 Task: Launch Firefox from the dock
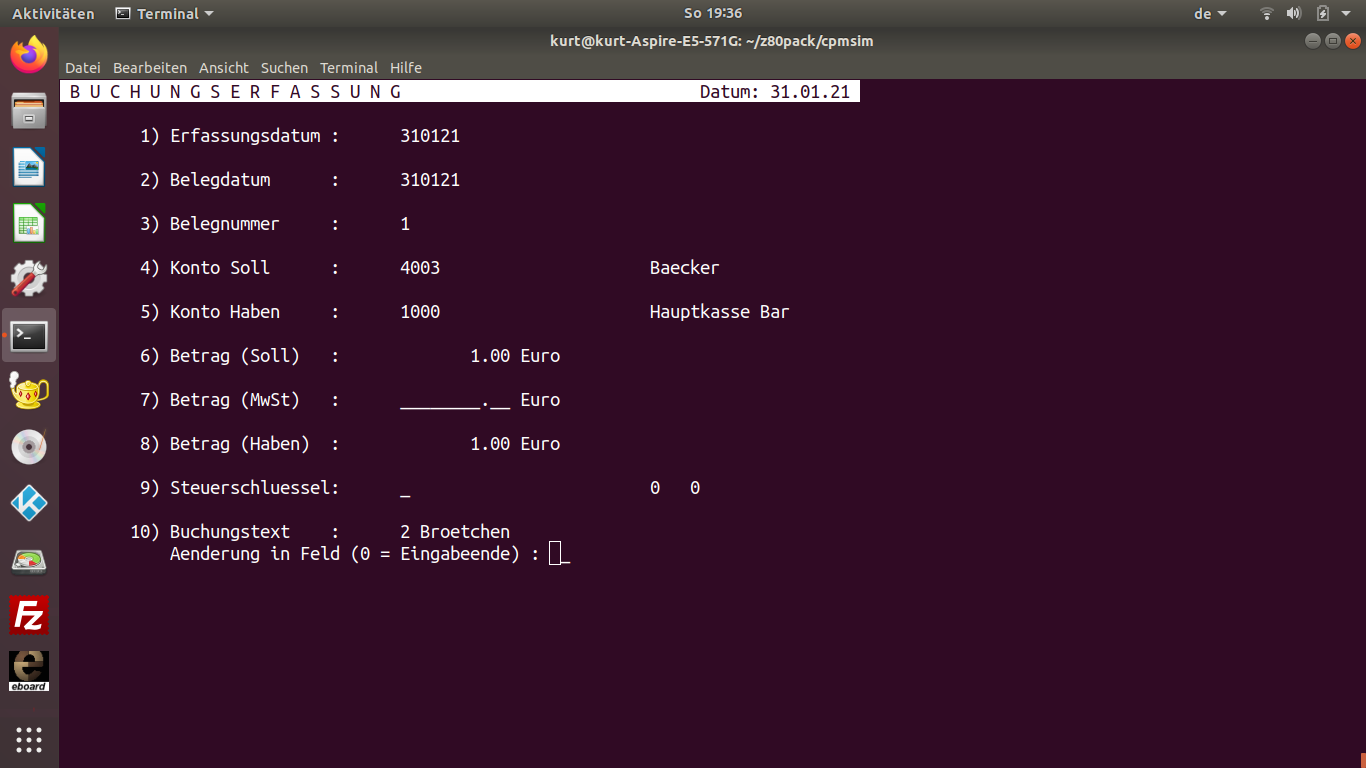[x=29, y=54]
